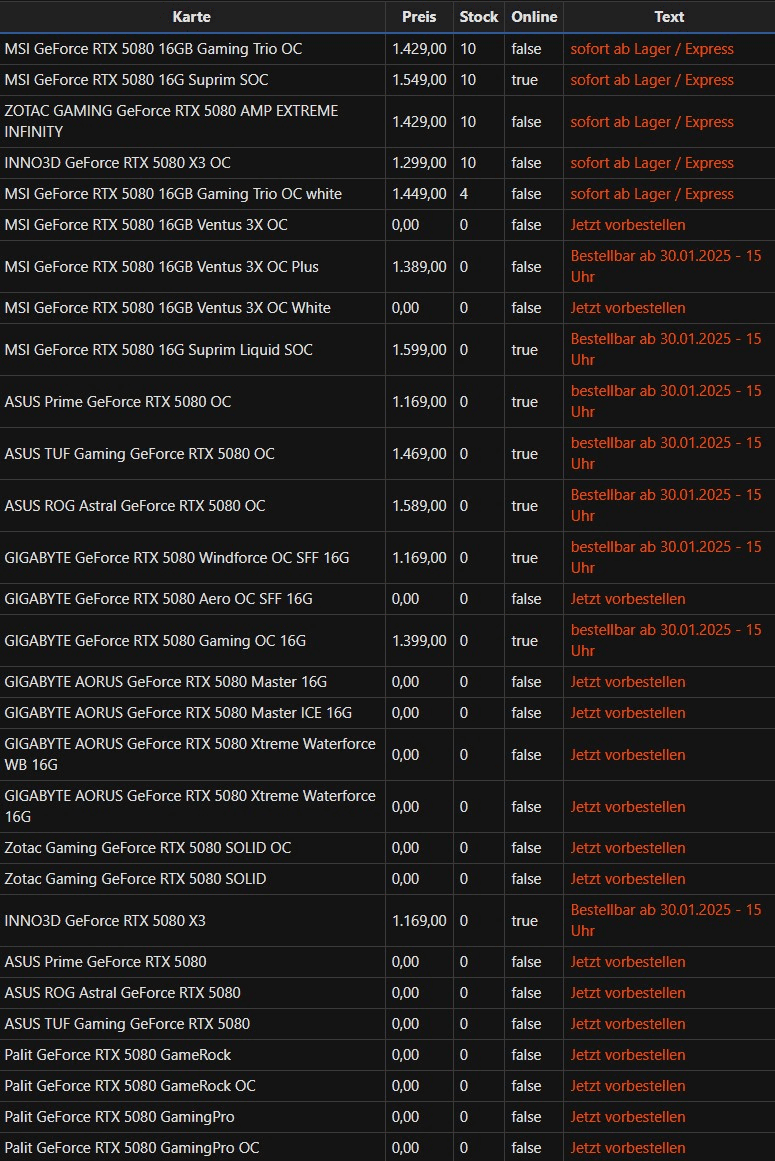Select Palit GeForce RTX 5080 GameRock OC
775x1161 pixels.
click(130, 1085)
